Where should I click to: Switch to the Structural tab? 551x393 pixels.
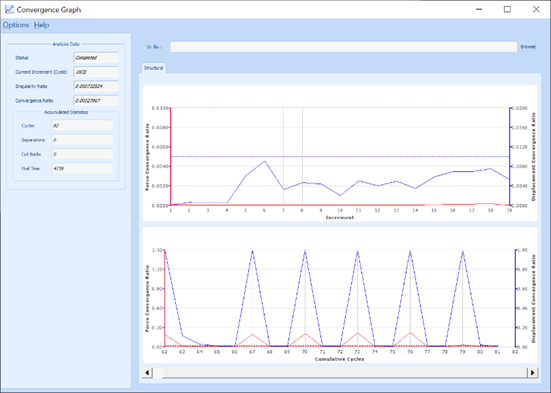pyautogui.click(x=154, y=68)
